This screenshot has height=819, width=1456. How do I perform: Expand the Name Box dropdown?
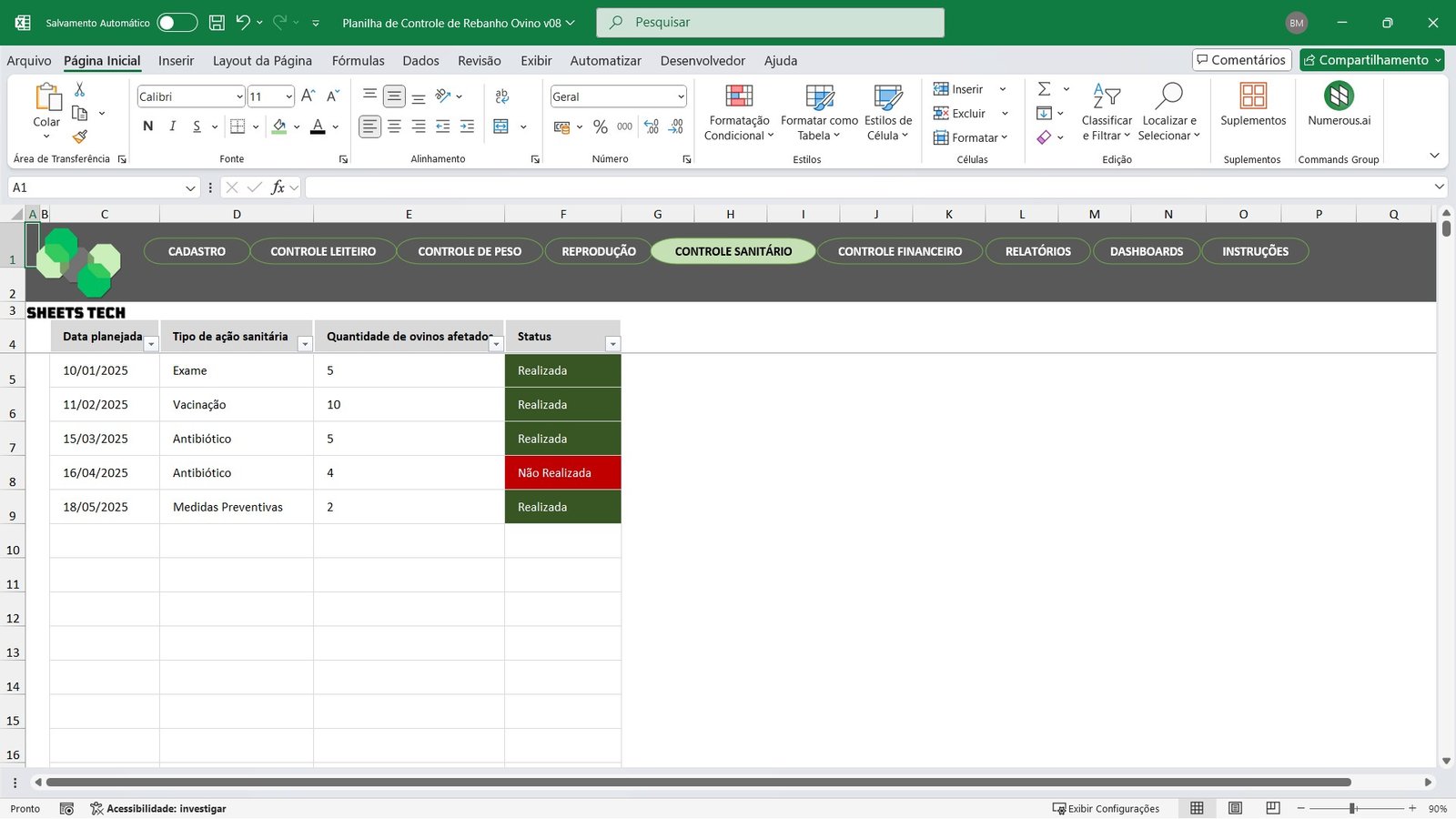pos(190,187)
